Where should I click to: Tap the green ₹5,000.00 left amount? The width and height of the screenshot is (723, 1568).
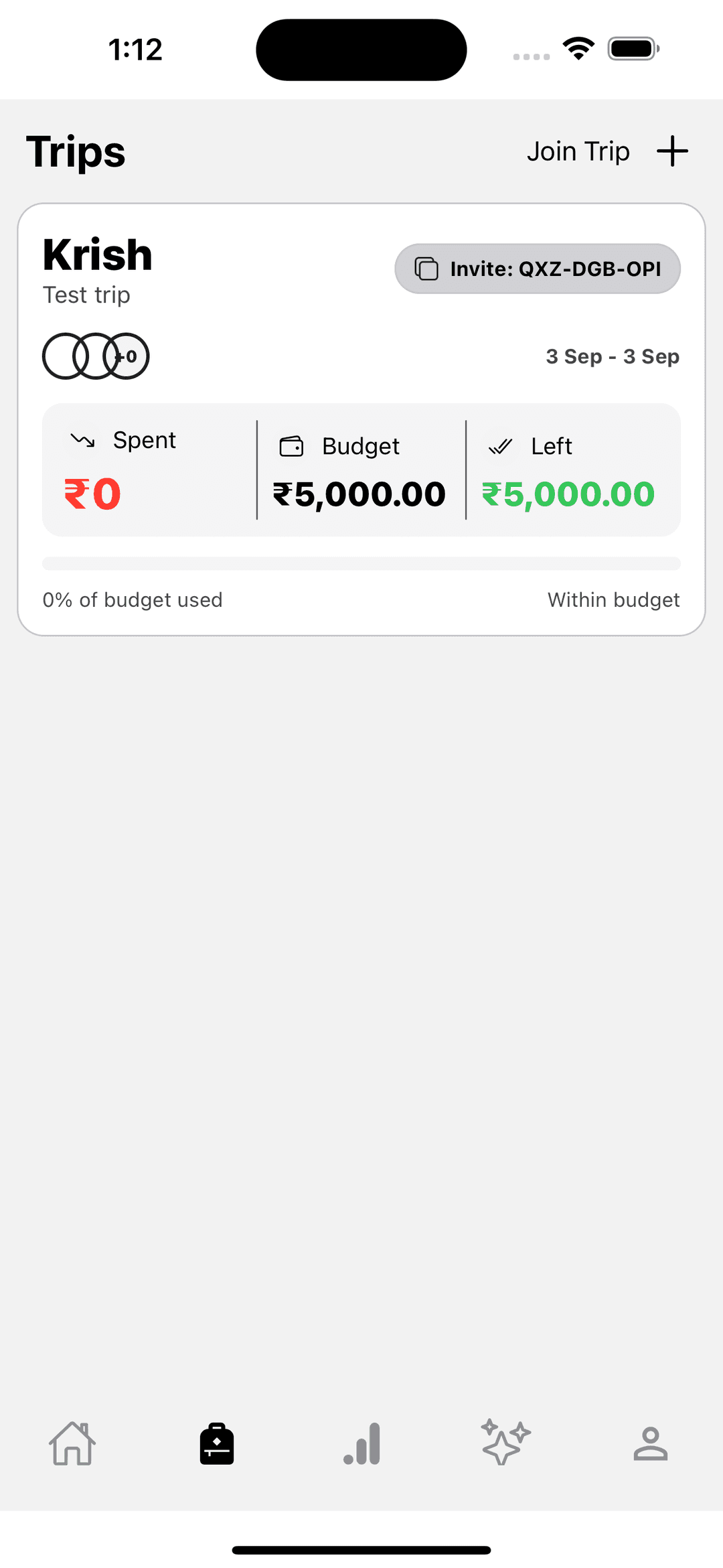coord(568,494)
